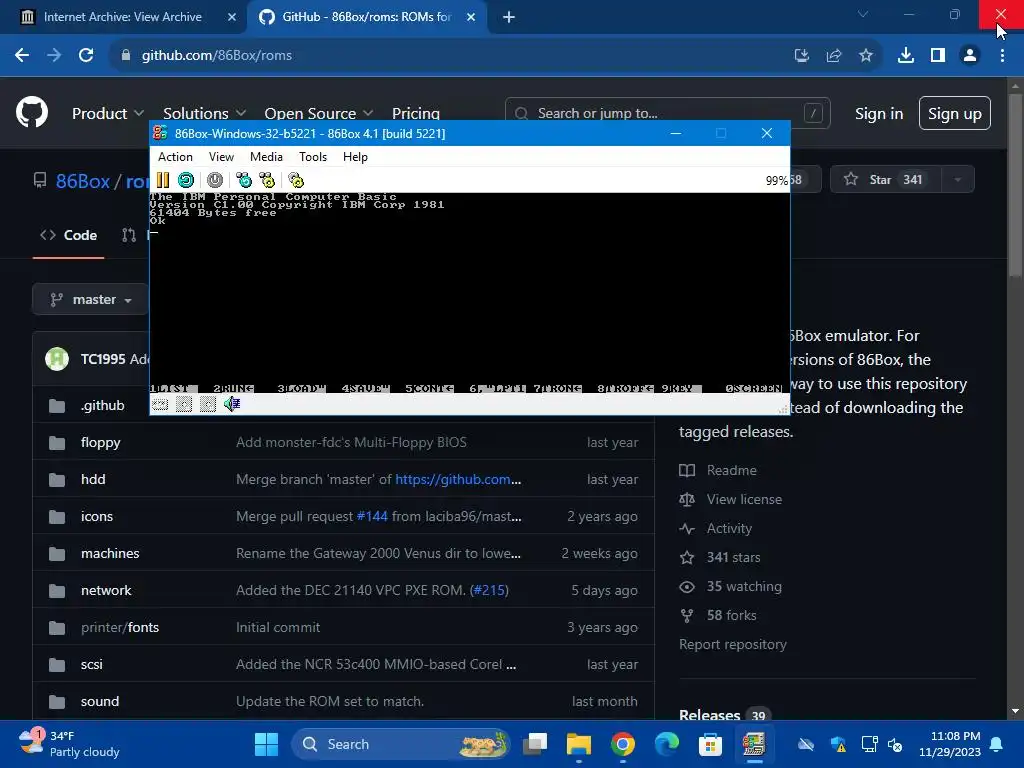The image size is (1024, 768).
Task: Select the Code tab on GitHub
Action: pyautogui.click(x=69, y=235)
